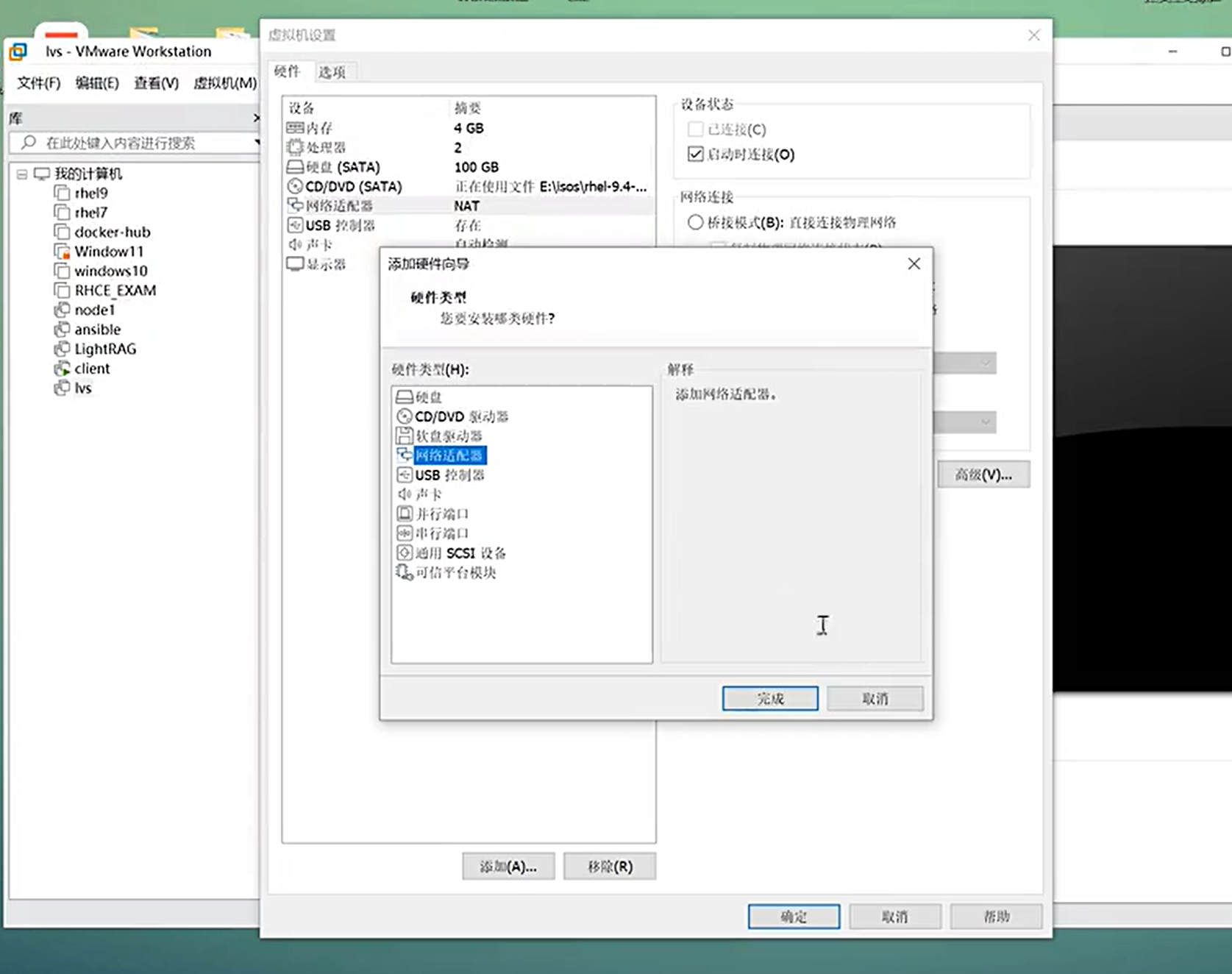Click 取消 in VM settings dialog
This screenshot has width=1232, height=974.
pyautogui.click(x=895, y=917)
